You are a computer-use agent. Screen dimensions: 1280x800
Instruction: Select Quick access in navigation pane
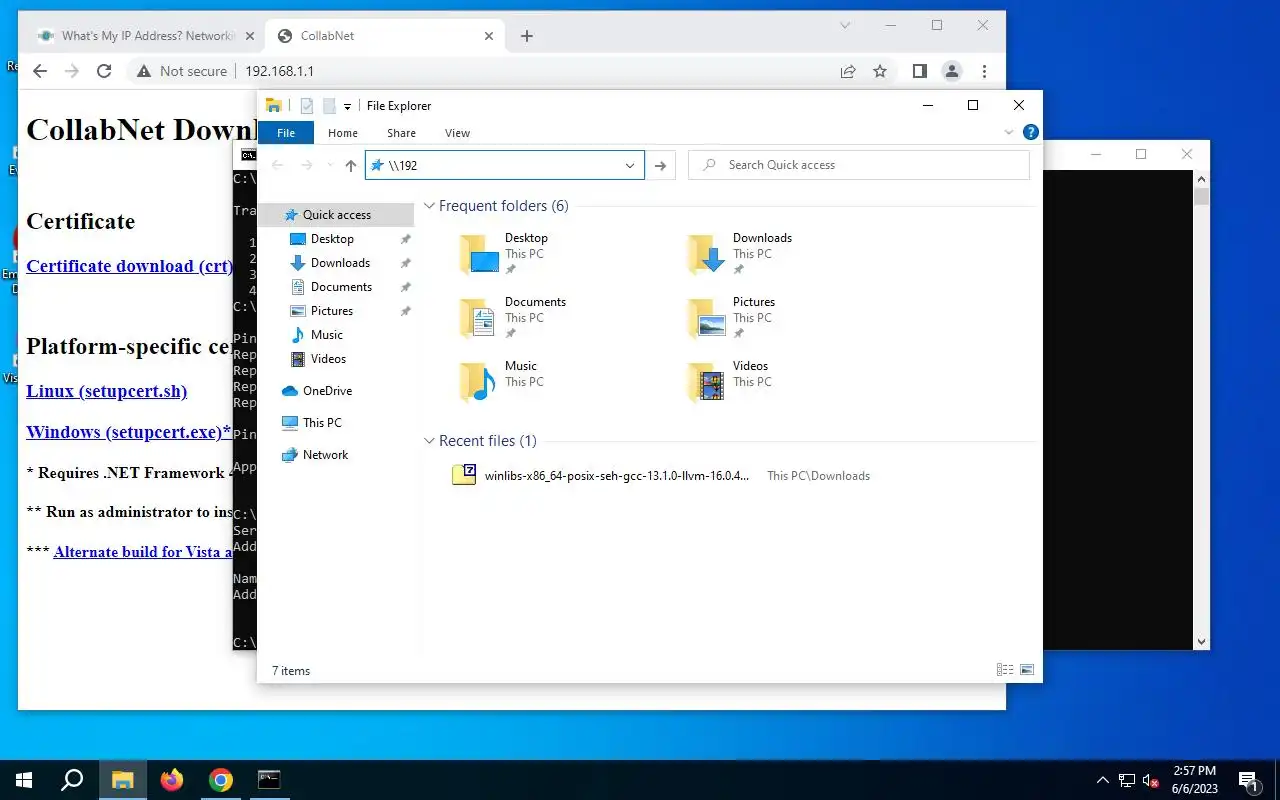[336, 215]
